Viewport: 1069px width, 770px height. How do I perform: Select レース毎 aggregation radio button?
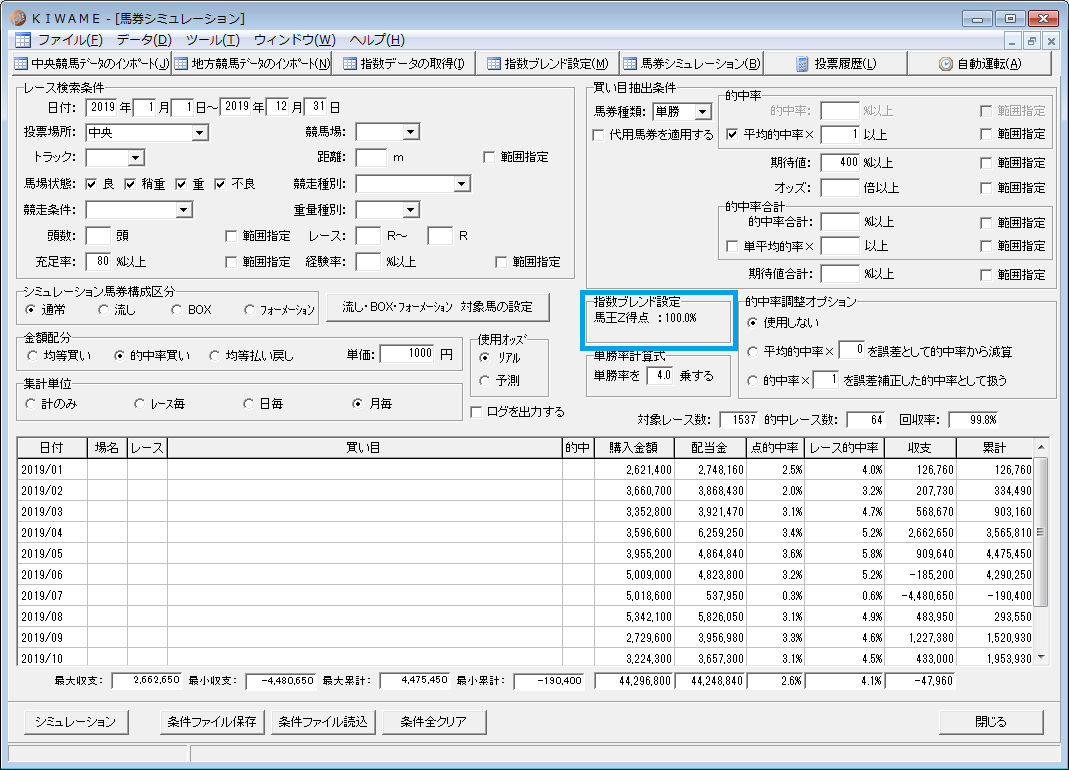click(x=139, y=404)
